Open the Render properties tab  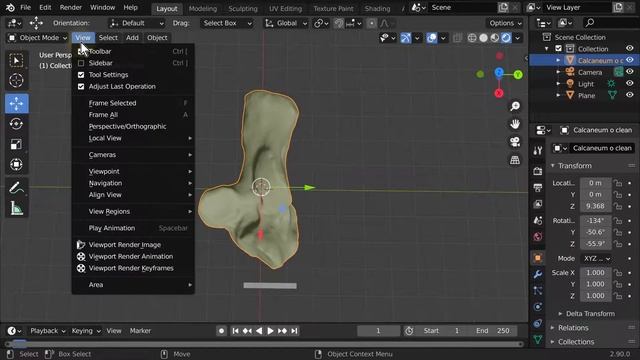[538, 171]
